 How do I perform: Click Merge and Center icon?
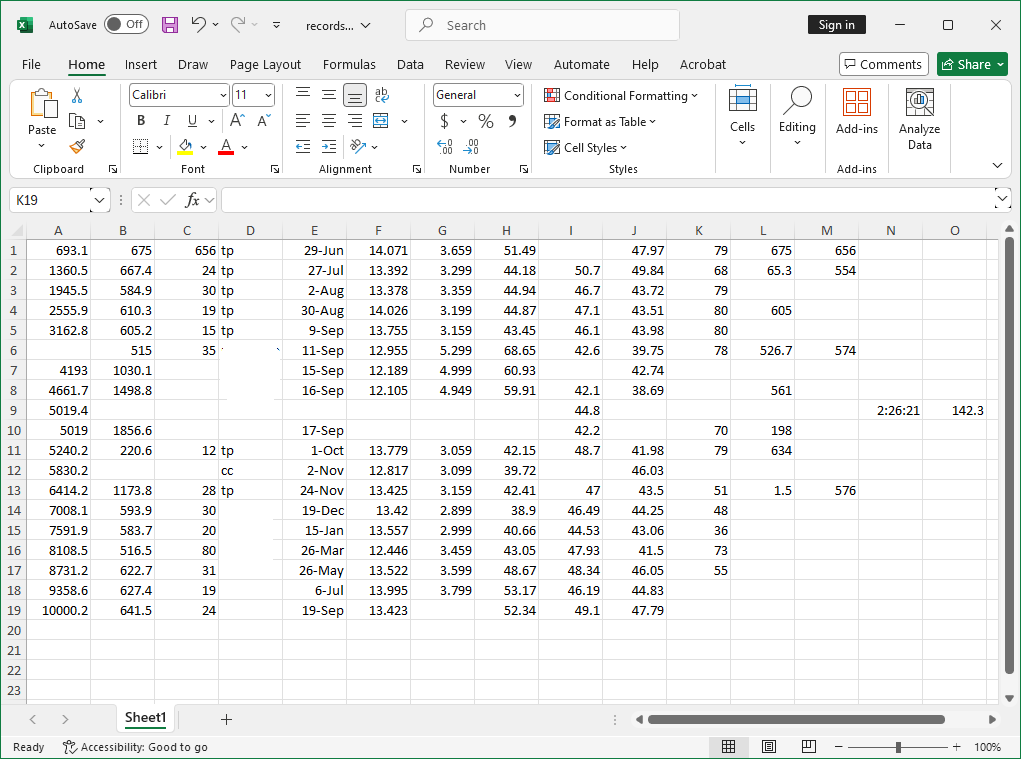click(x=381, y=120)
